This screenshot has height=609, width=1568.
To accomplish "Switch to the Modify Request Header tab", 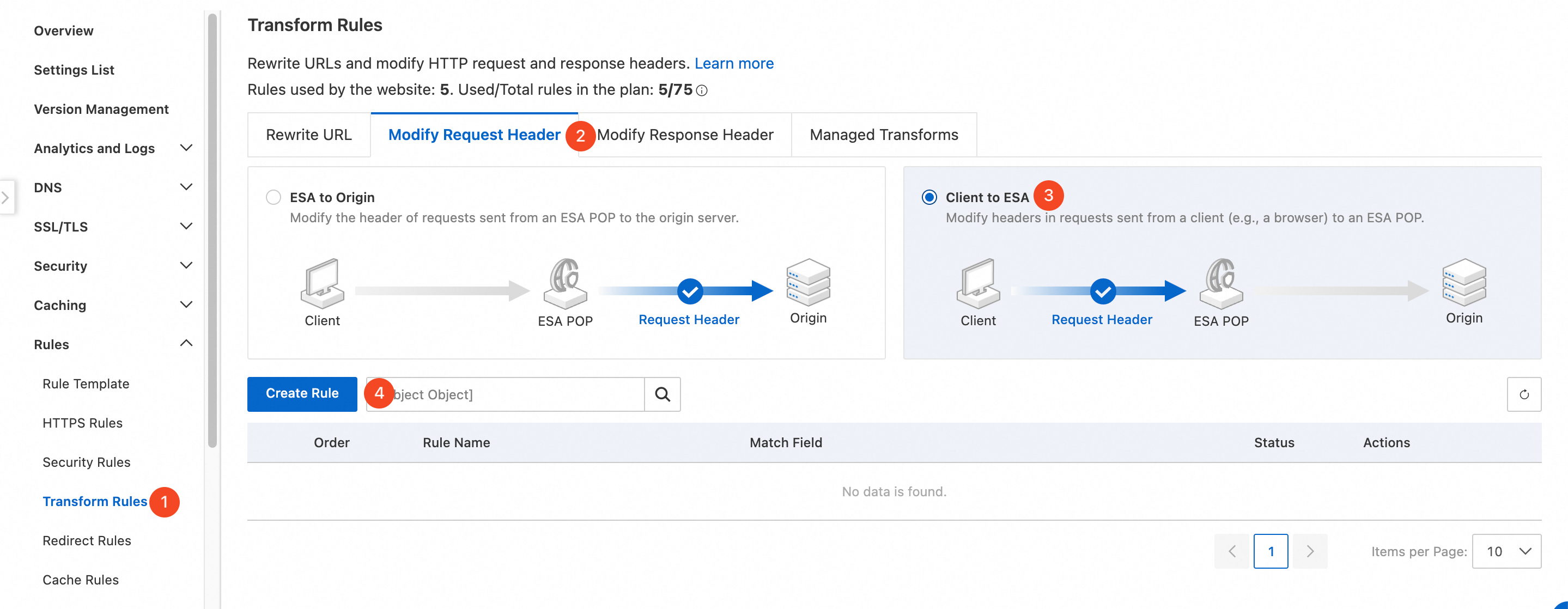I will point(474,135).
